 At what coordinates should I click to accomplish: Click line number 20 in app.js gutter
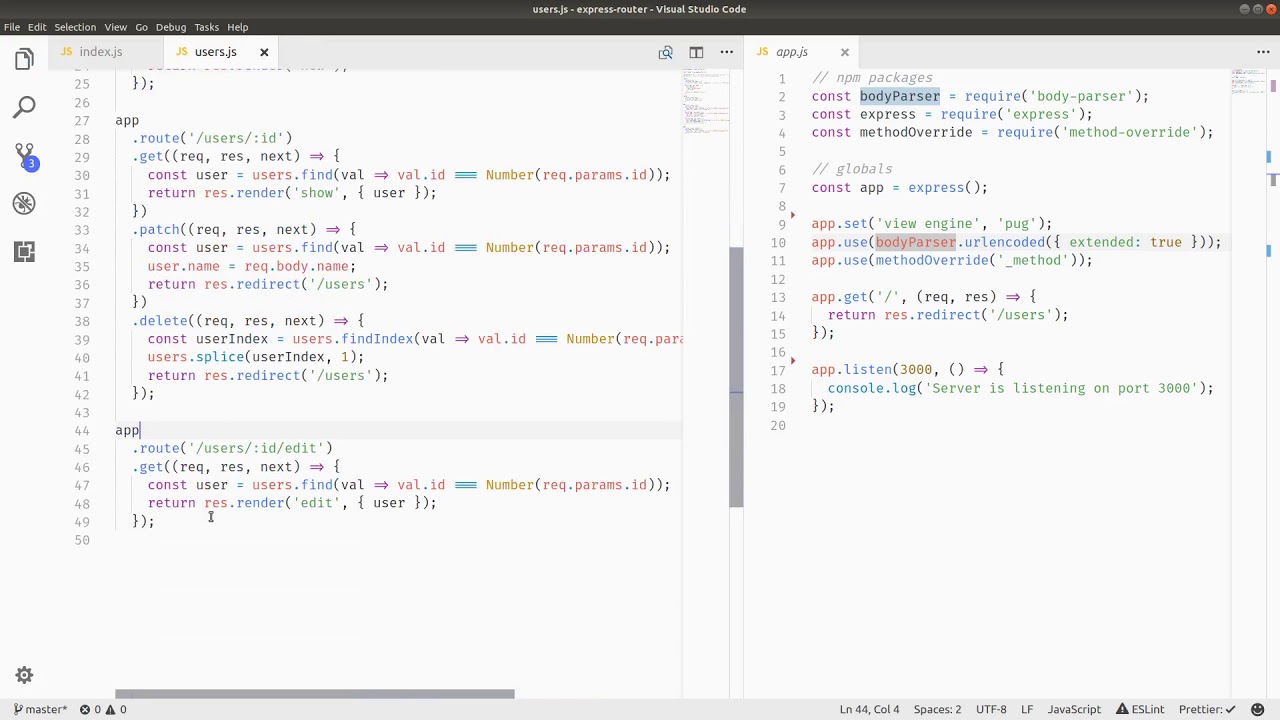[x=778, y=425]
